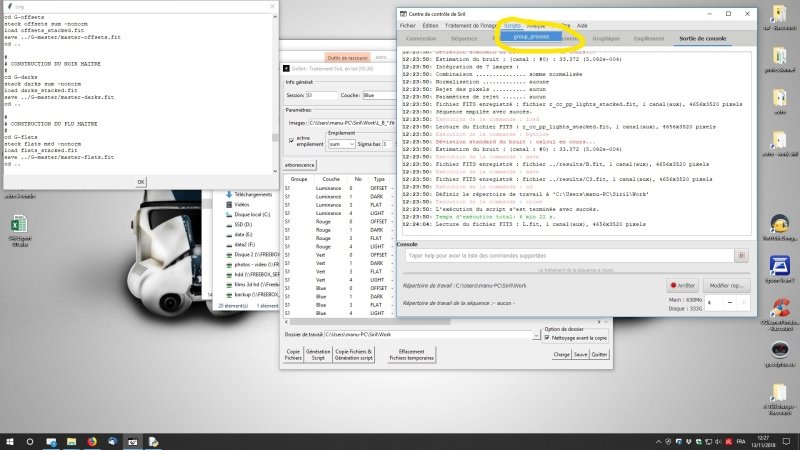Viewport: 800px width, 450px height.
Task: Show hidden system tray icons
Action: pos(658,442)
